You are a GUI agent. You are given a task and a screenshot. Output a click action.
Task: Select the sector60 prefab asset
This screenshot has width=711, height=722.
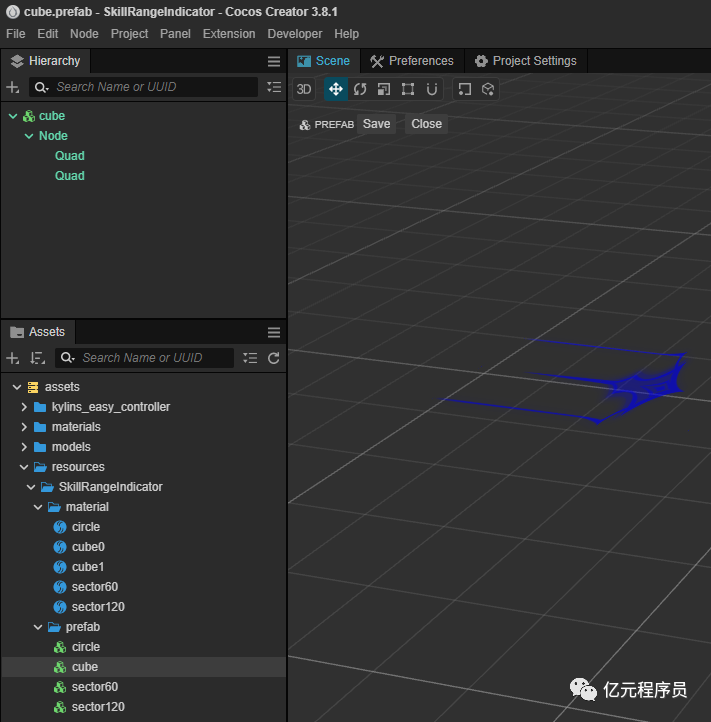[x=143, y=687]
